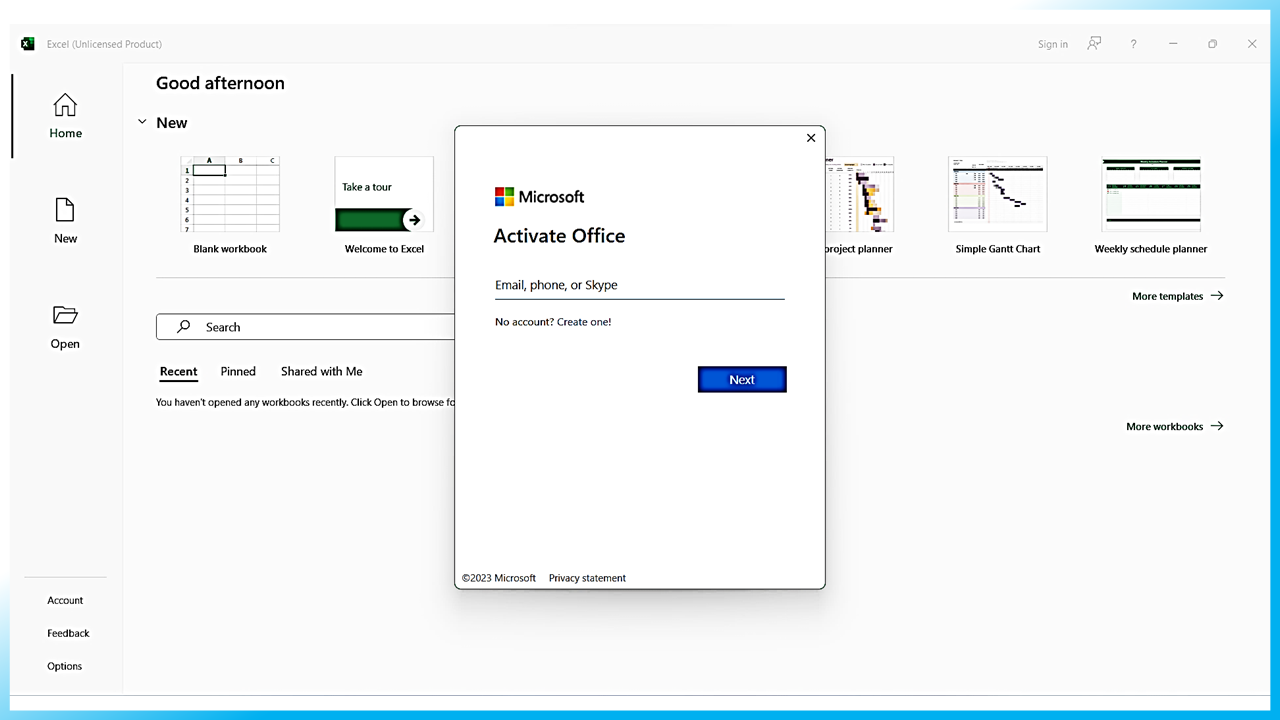This screenshot has width=1280, height=720.
Task: Open the Blank workbook template thumbnail
Action: click(230, 194)
